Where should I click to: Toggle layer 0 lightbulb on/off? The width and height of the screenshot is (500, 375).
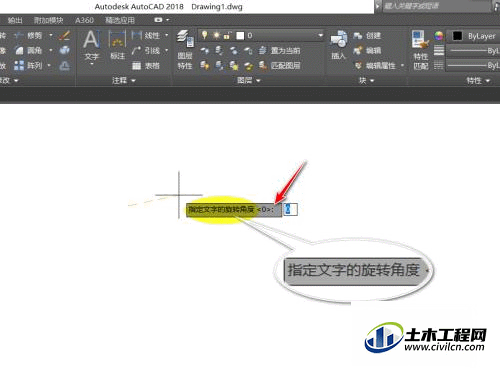point(204,35)
